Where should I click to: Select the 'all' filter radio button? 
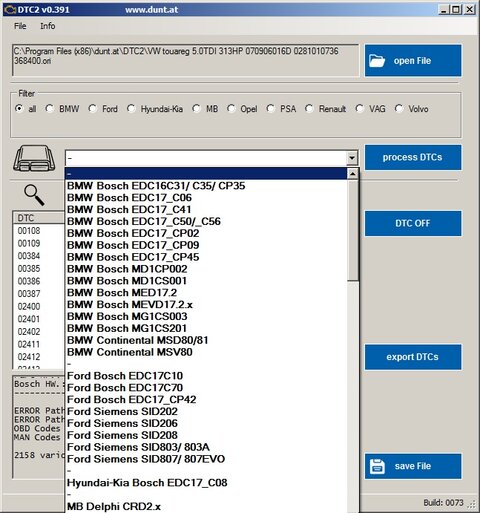click(x=19, y=109)
